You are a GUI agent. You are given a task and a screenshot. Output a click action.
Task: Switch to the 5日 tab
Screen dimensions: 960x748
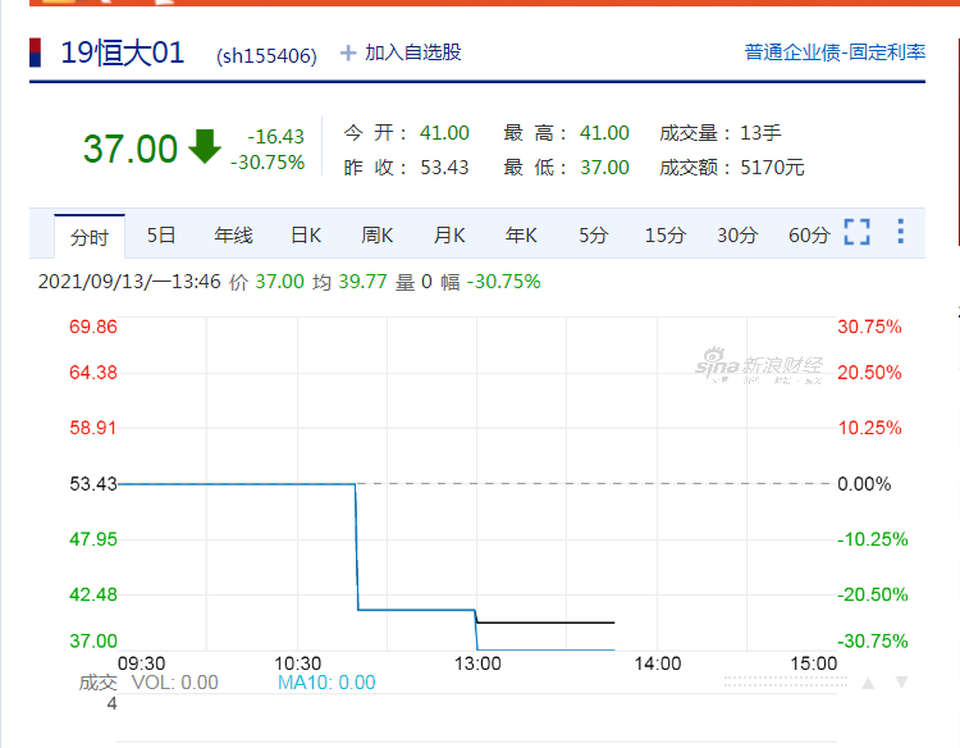point(161,235)
